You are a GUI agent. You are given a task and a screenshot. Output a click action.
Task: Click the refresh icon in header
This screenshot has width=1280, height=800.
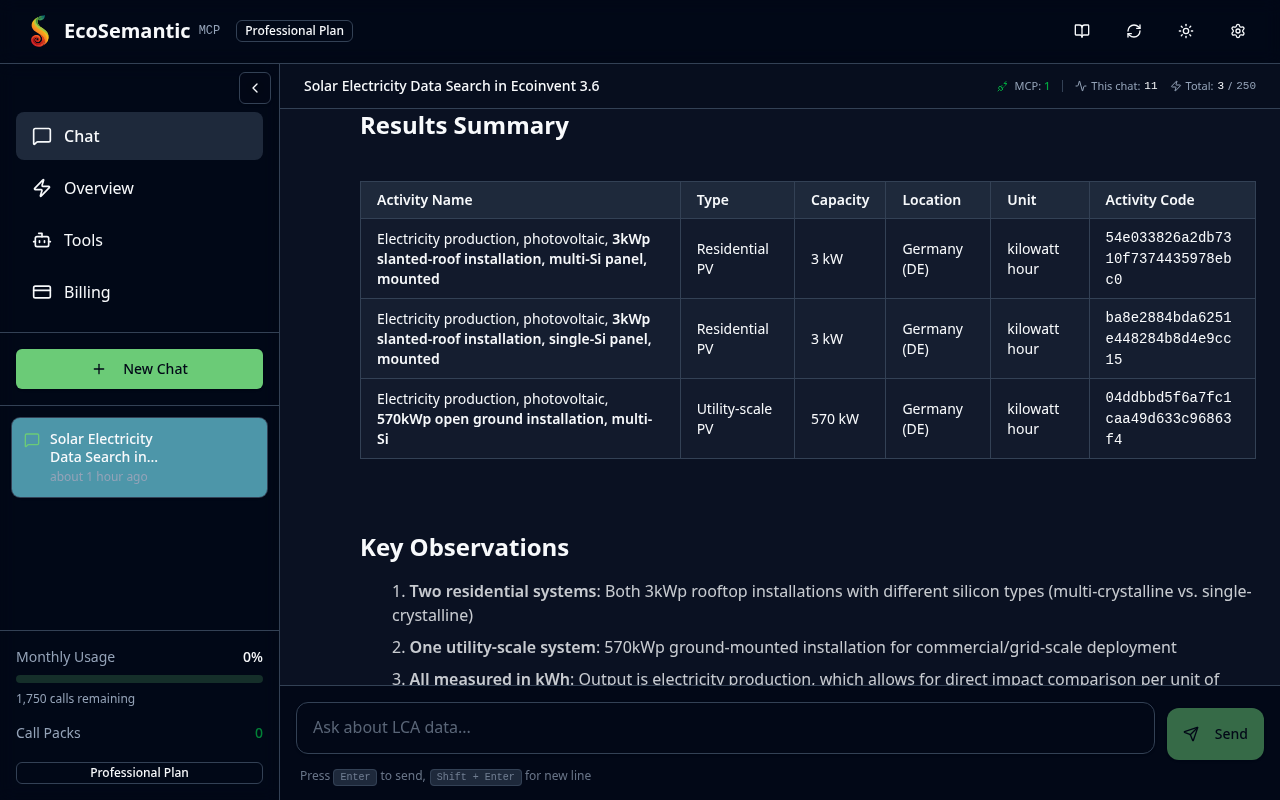[x=1134, y=31]
